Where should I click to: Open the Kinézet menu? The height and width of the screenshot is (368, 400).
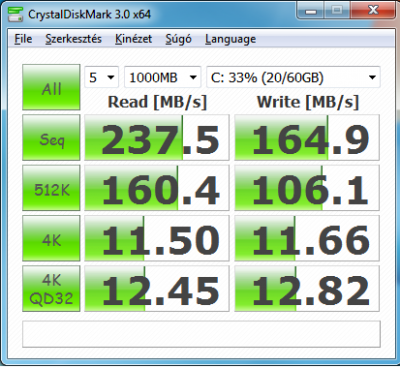pos(133,39)
